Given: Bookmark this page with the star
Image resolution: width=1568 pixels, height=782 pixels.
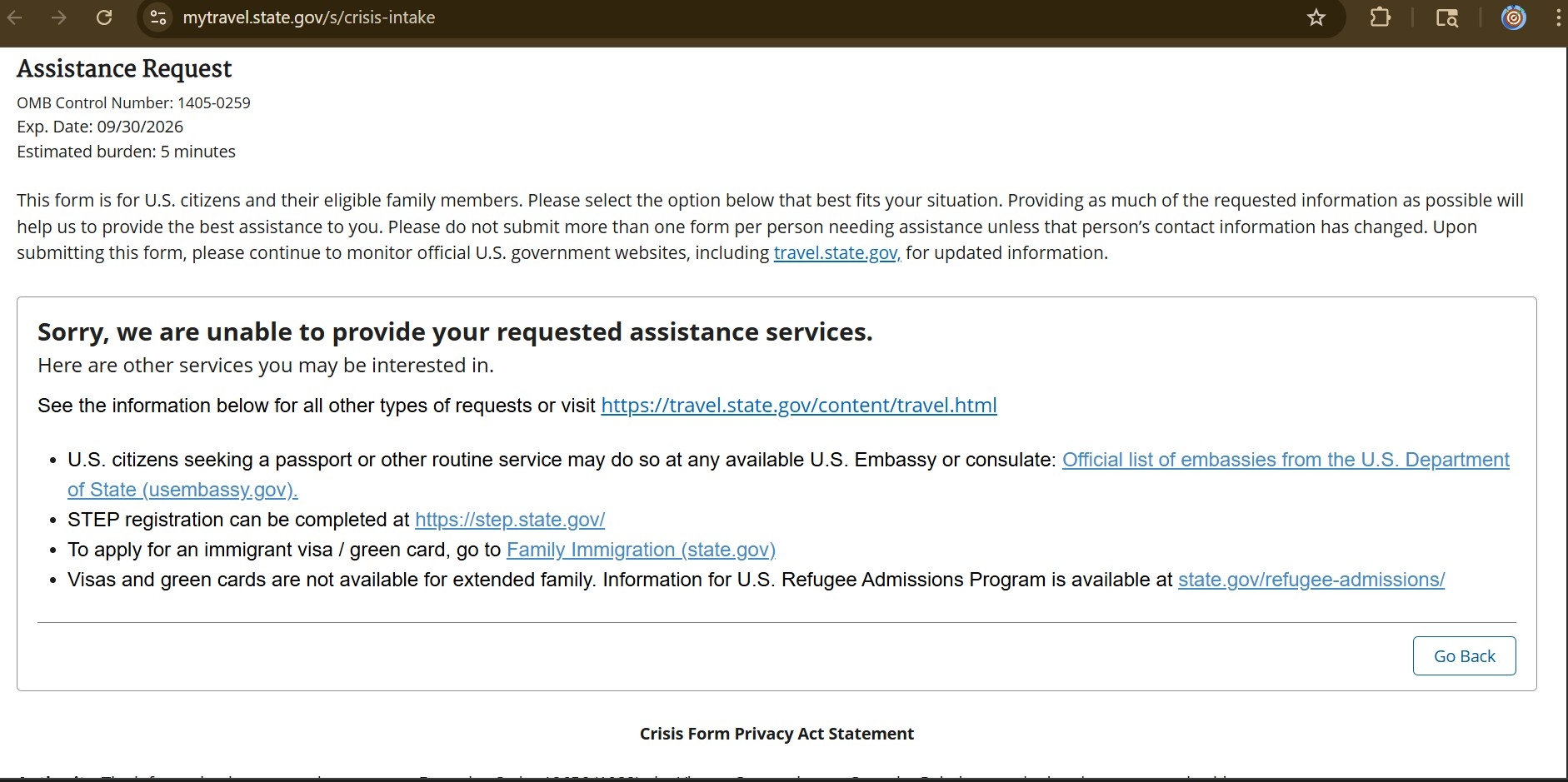Looking at the screenshot, I should pyautogui.click(x=1316, y=17).
